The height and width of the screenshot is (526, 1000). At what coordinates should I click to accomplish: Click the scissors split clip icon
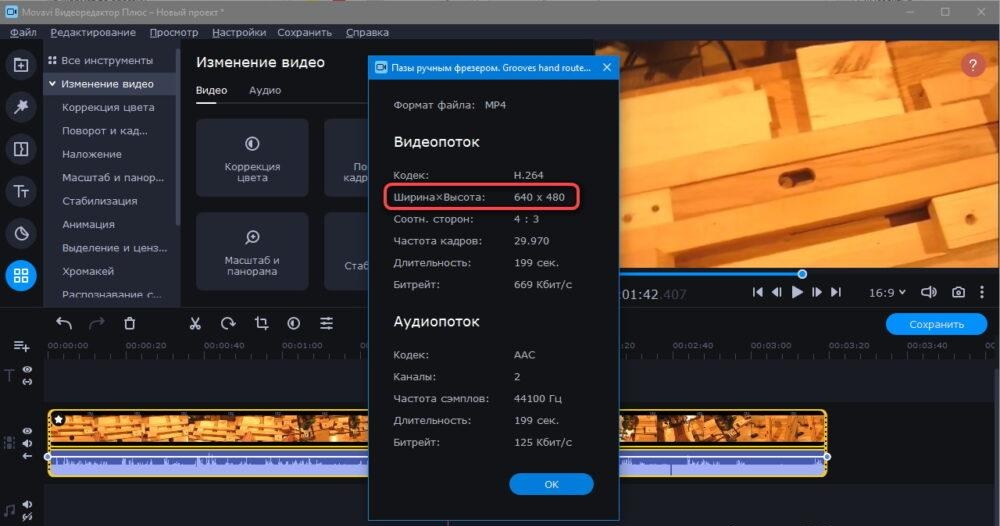(195, 323)
